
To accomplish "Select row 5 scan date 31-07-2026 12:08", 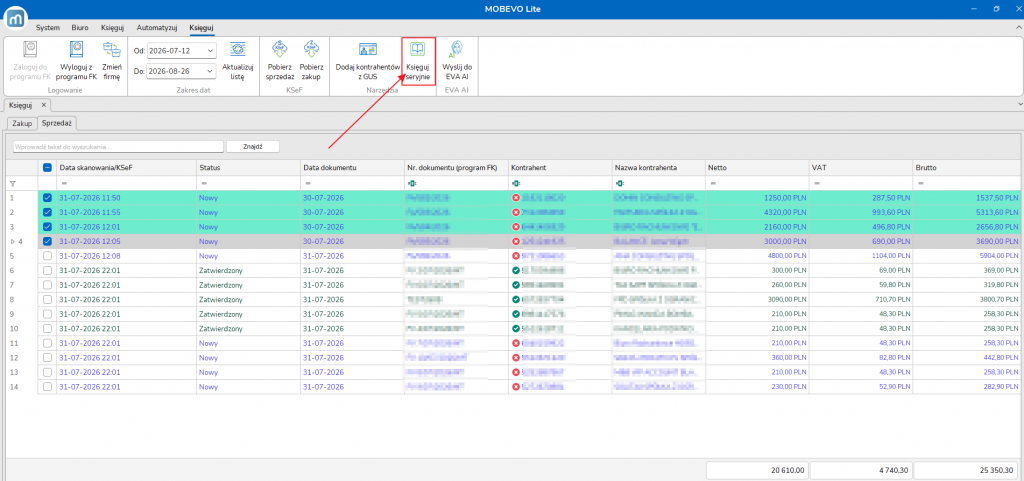I will click(89, 255).
